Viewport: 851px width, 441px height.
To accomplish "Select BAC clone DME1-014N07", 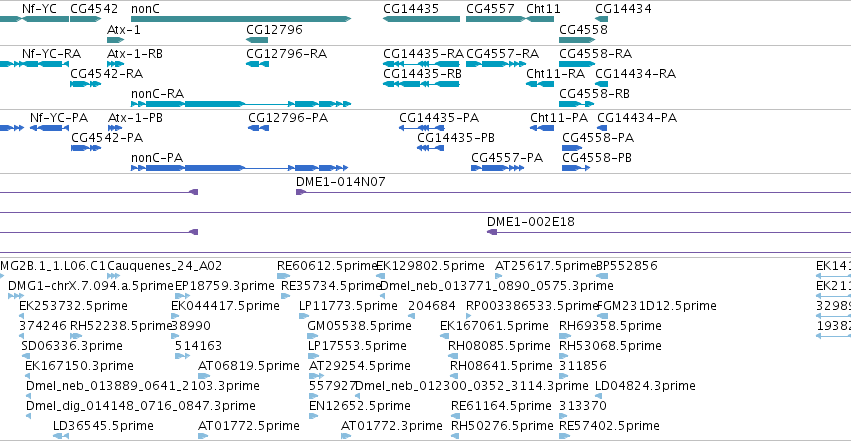I will coord(573,192).
